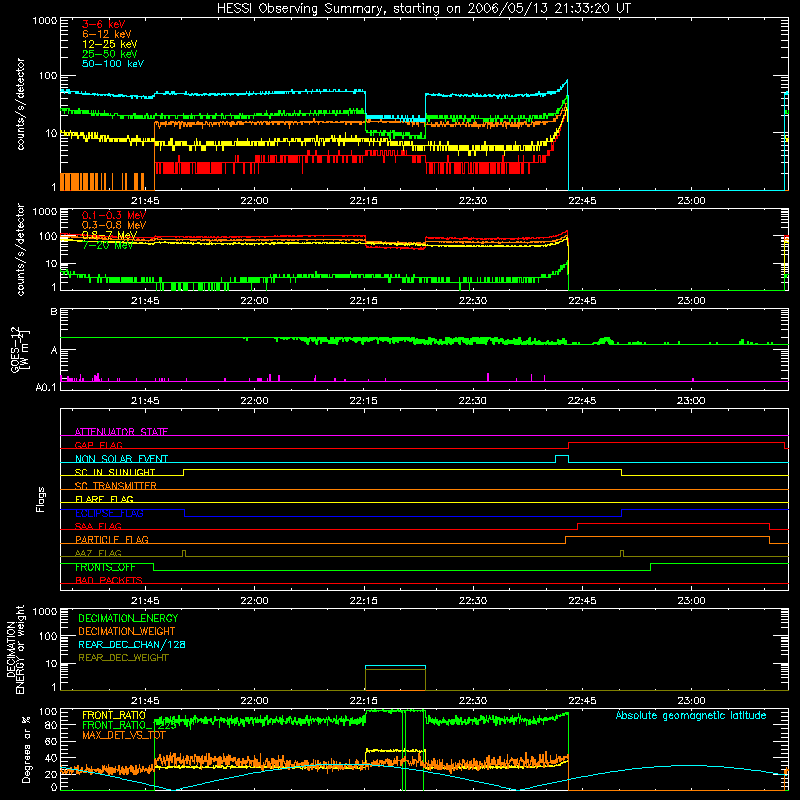This screenshot has width=800, height=800.
Task: Click the '0.1-0.3 MeV' legend entry
Action: point(114,215)
